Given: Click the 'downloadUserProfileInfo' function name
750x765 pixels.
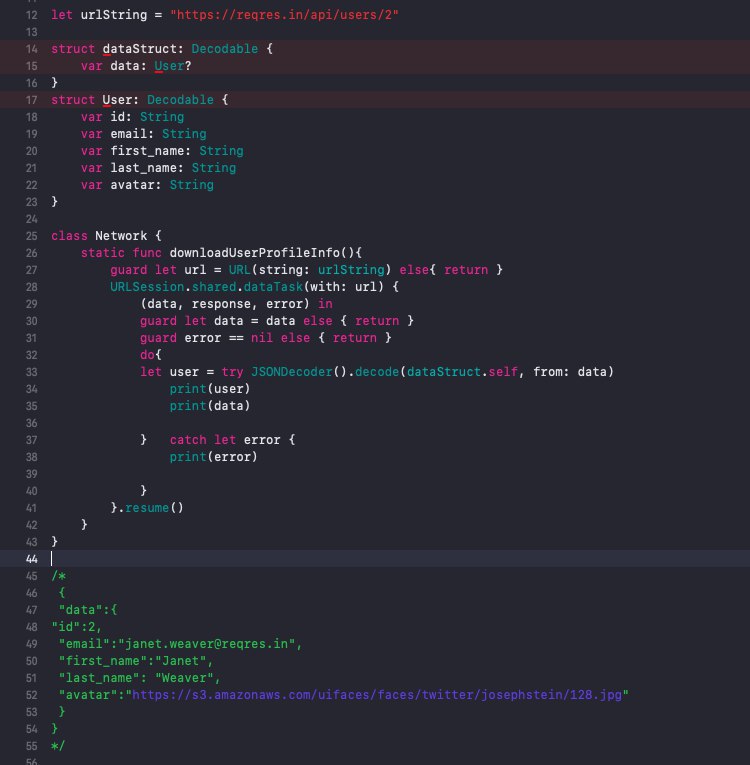Looking at the screenshot, I should tap(254, 253).
